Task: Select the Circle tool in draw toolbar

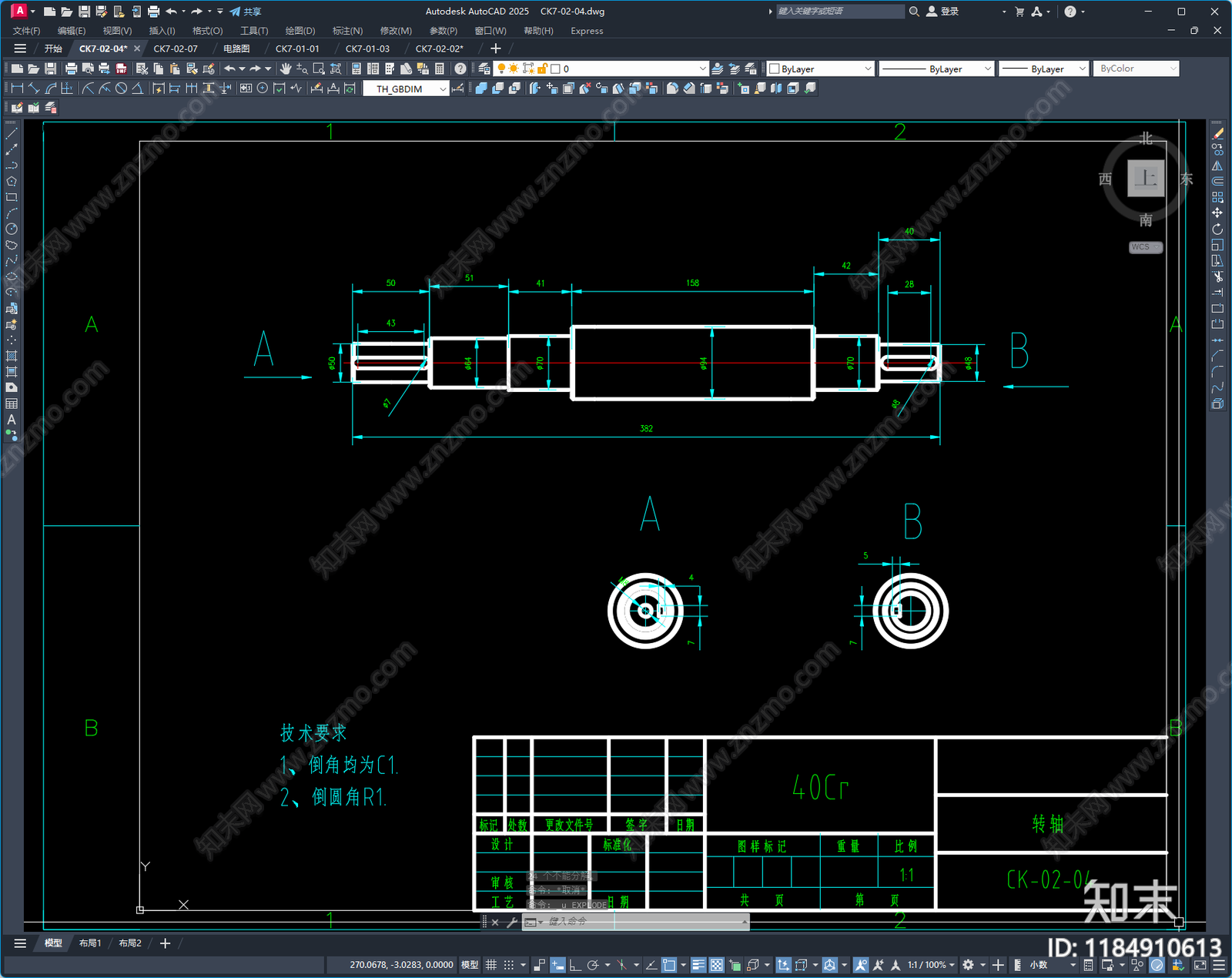Action: pos(12,229)
